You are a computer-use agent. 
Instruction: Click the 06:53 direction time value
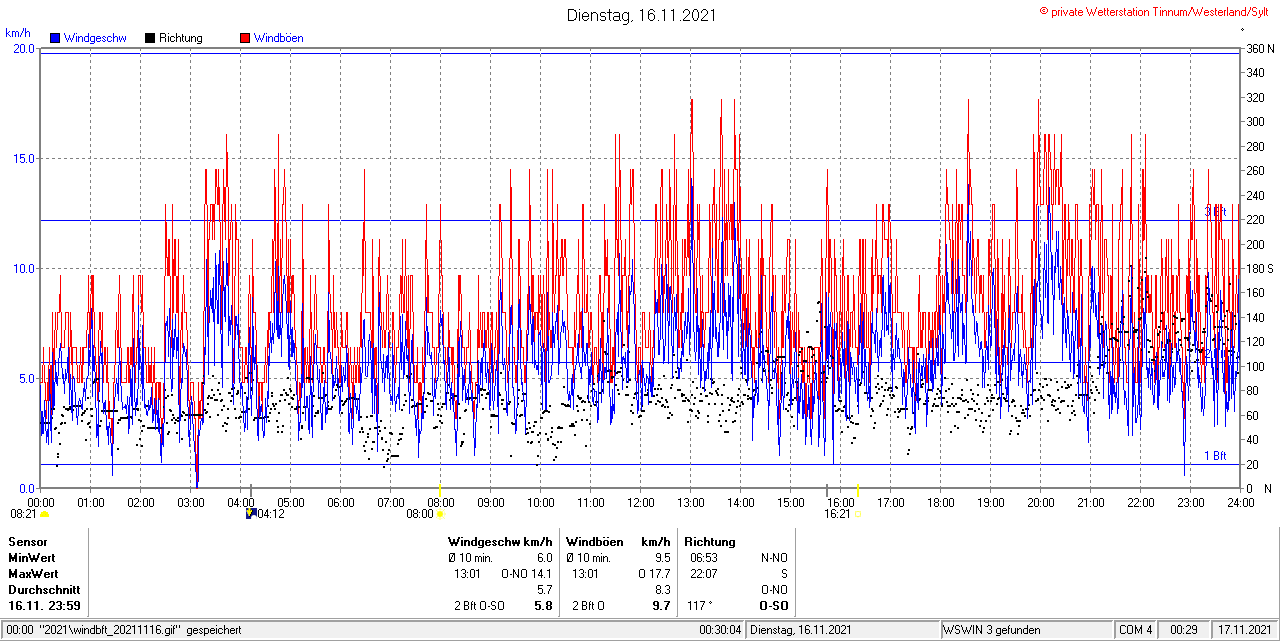(x=704, y=558)
